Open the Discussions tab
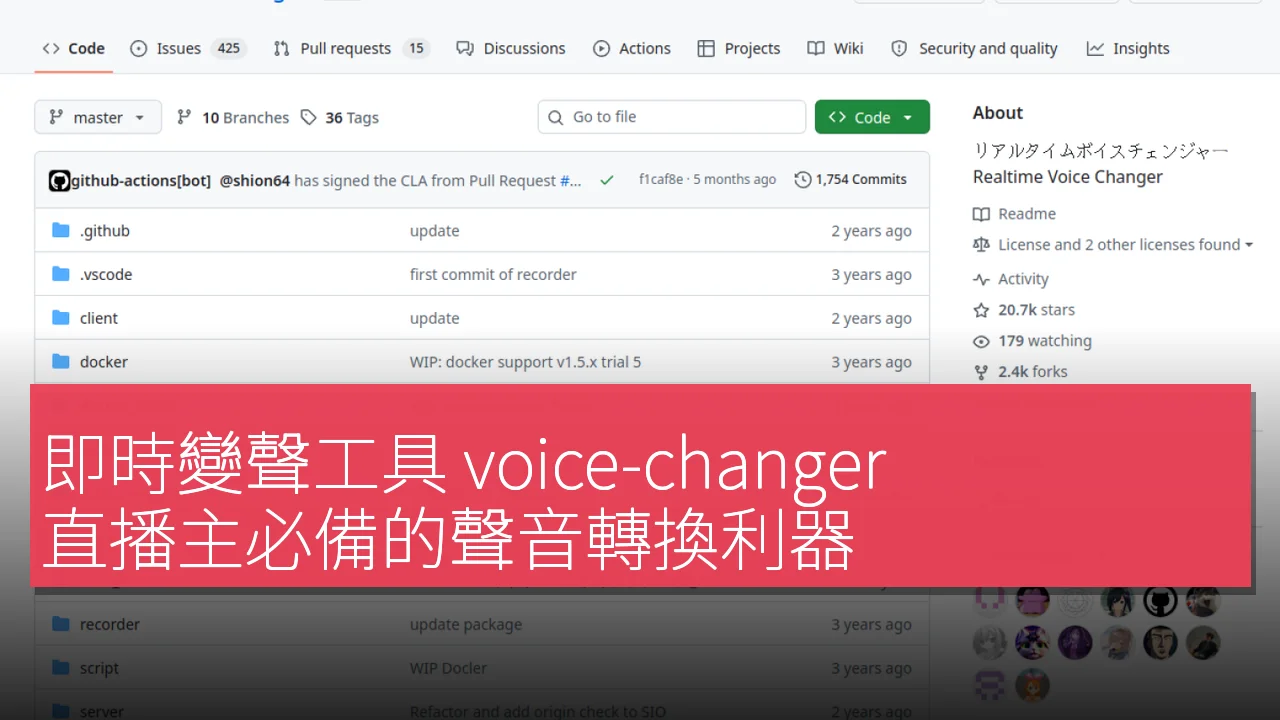This screenshot has width=1280, height=720. [x=510, y=48]
